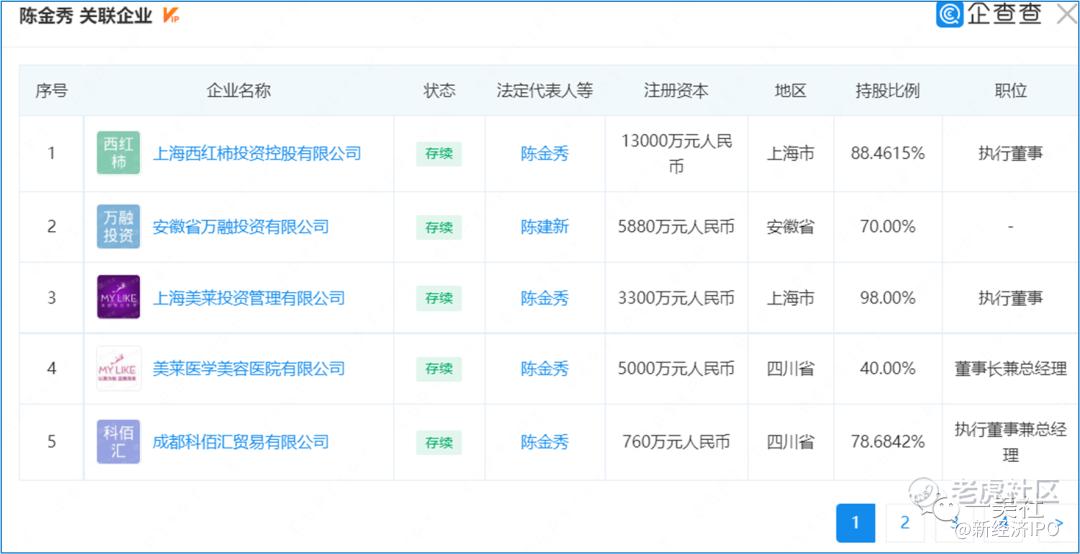Click the 陈金秀 关联企业 dialog title
Viewport: 1080px width, 554px height.
tap(85, 16)
